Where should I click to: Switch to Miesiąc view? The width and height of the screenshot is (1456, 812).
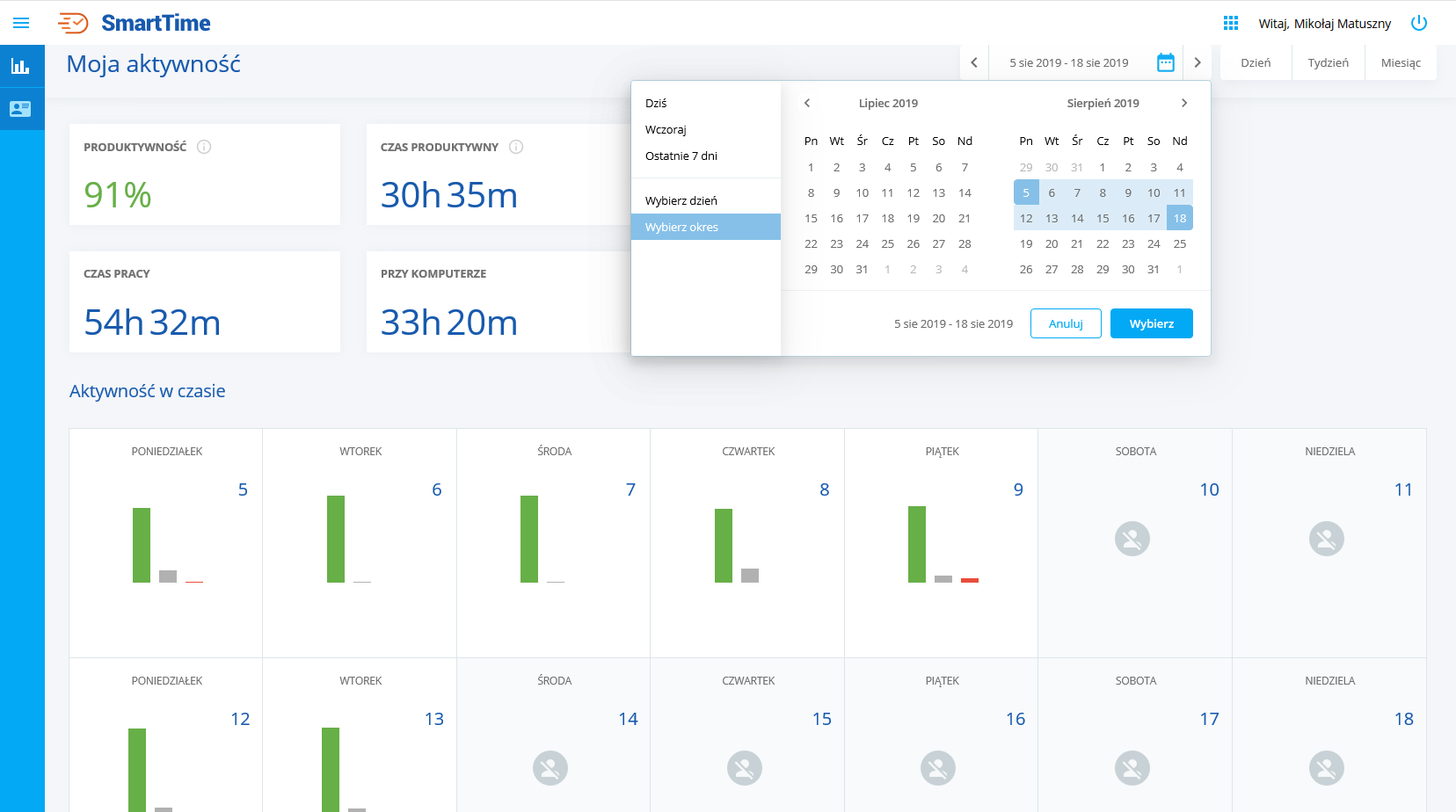[x=1400, y=62]
